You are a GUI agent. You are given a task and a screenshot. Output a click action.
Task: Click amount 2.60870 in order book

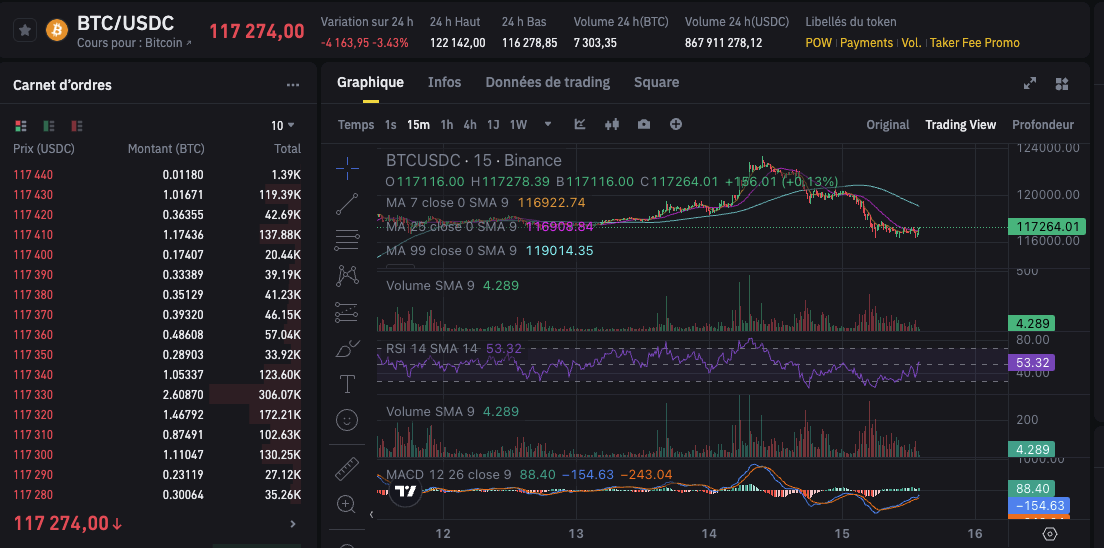(183, 394)
